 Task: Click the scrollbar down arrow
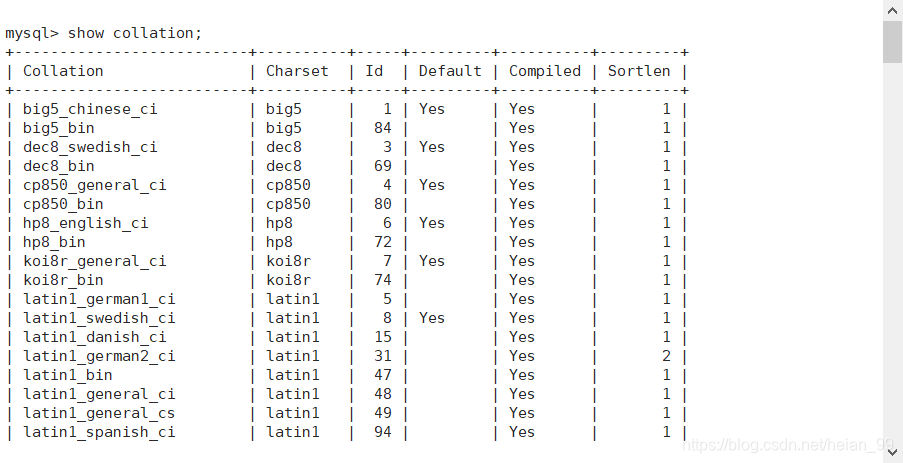coord(893,453)
